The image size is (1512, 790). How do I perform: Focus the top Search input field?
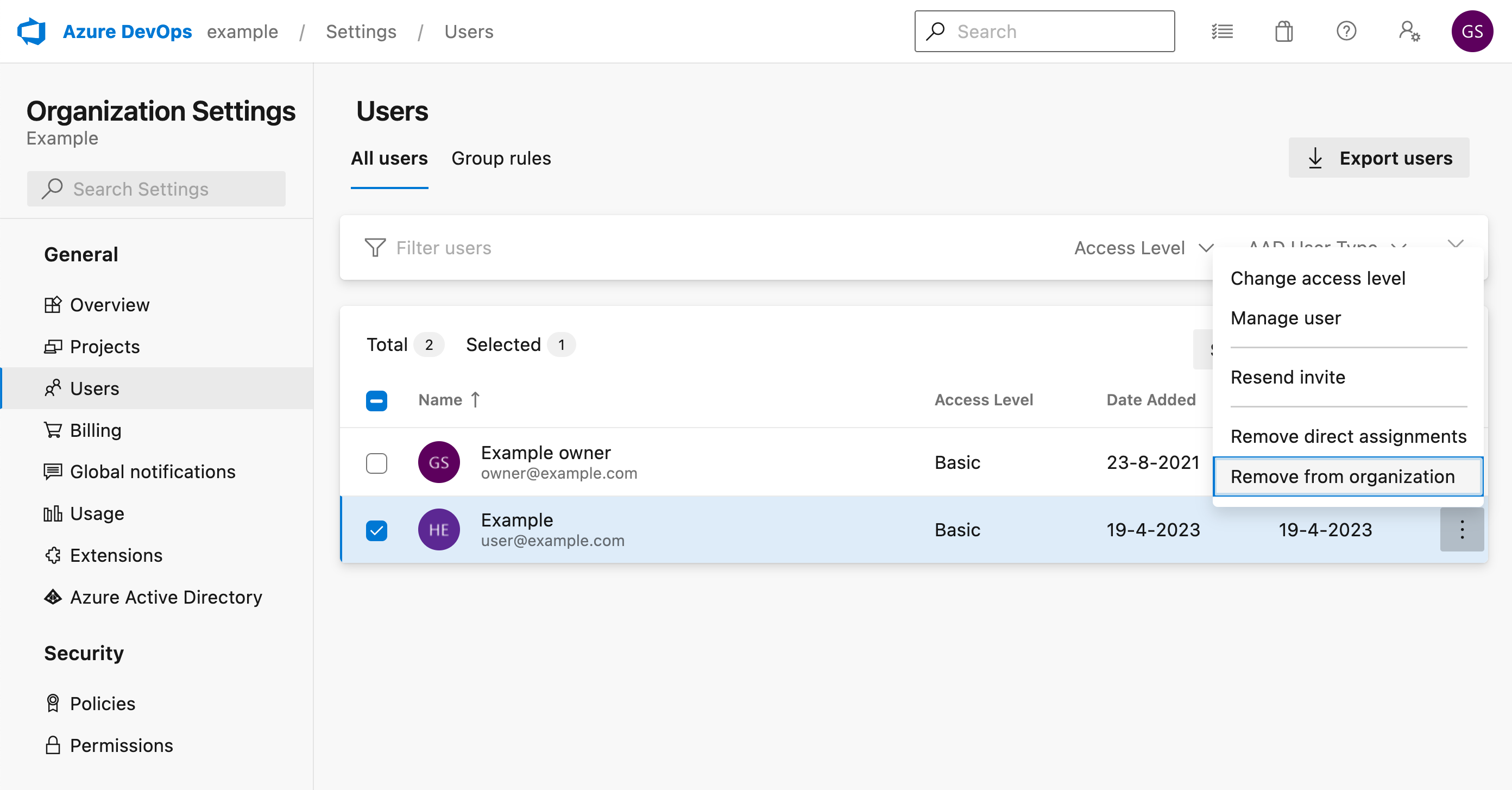click(x=1044, y=31)
